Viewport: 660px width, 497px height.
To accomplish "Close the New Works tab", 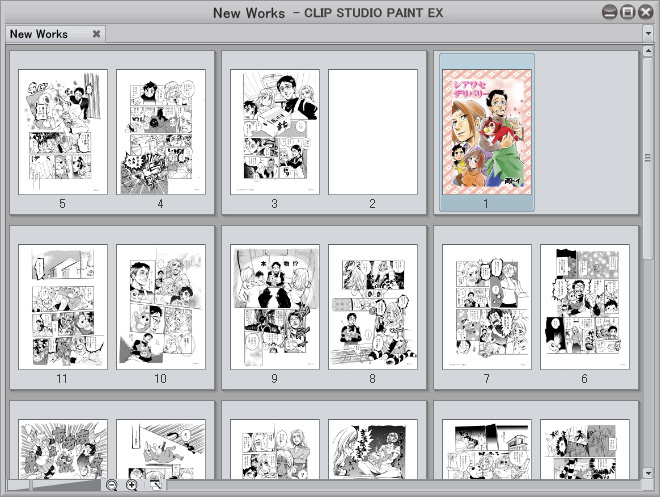I will click(96, 34).
